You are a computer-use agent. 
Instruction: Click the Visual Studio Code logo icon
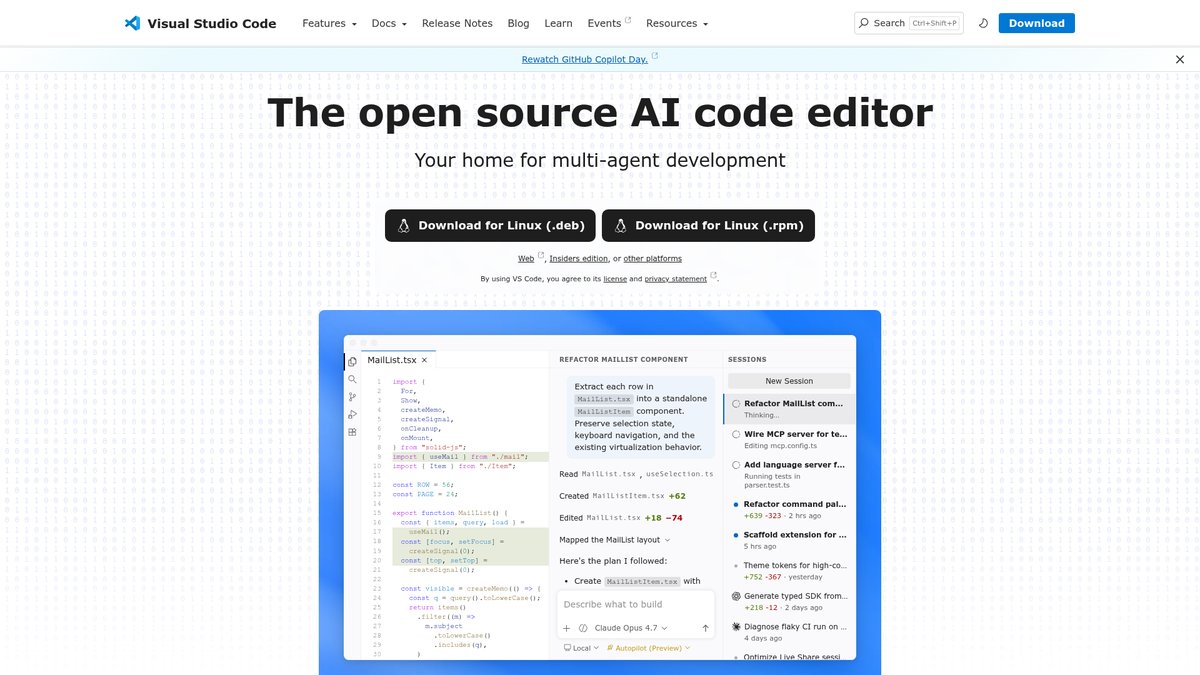pyautogui.click(x=132, y=23)
